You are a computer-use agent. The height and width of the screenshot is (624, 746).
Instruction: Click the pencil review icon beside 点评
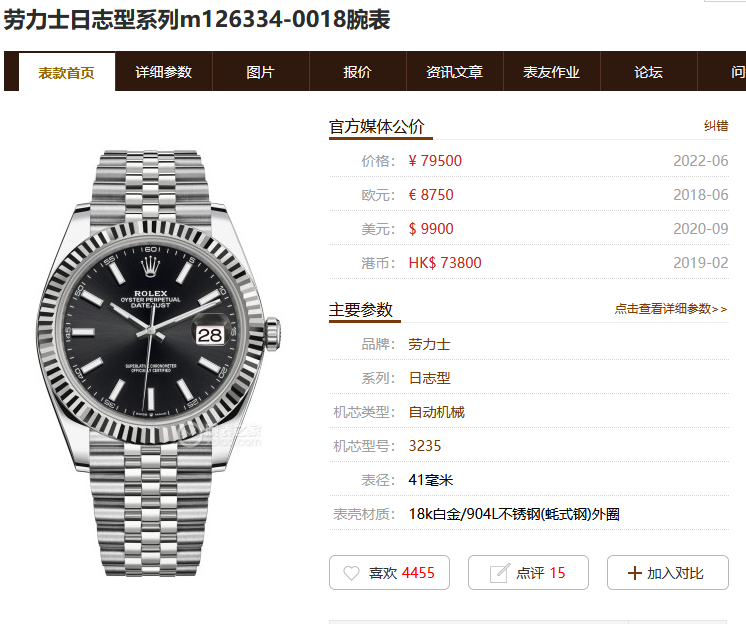coord(500,573)
